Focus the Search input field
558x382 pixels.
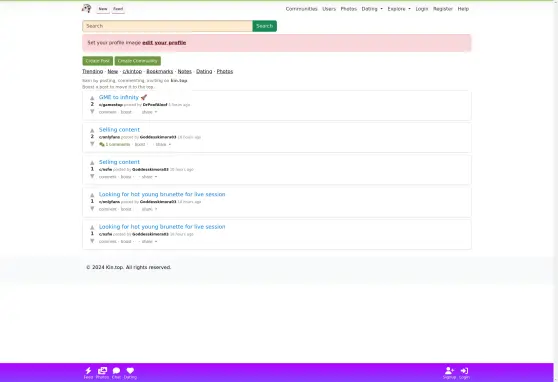168,26
